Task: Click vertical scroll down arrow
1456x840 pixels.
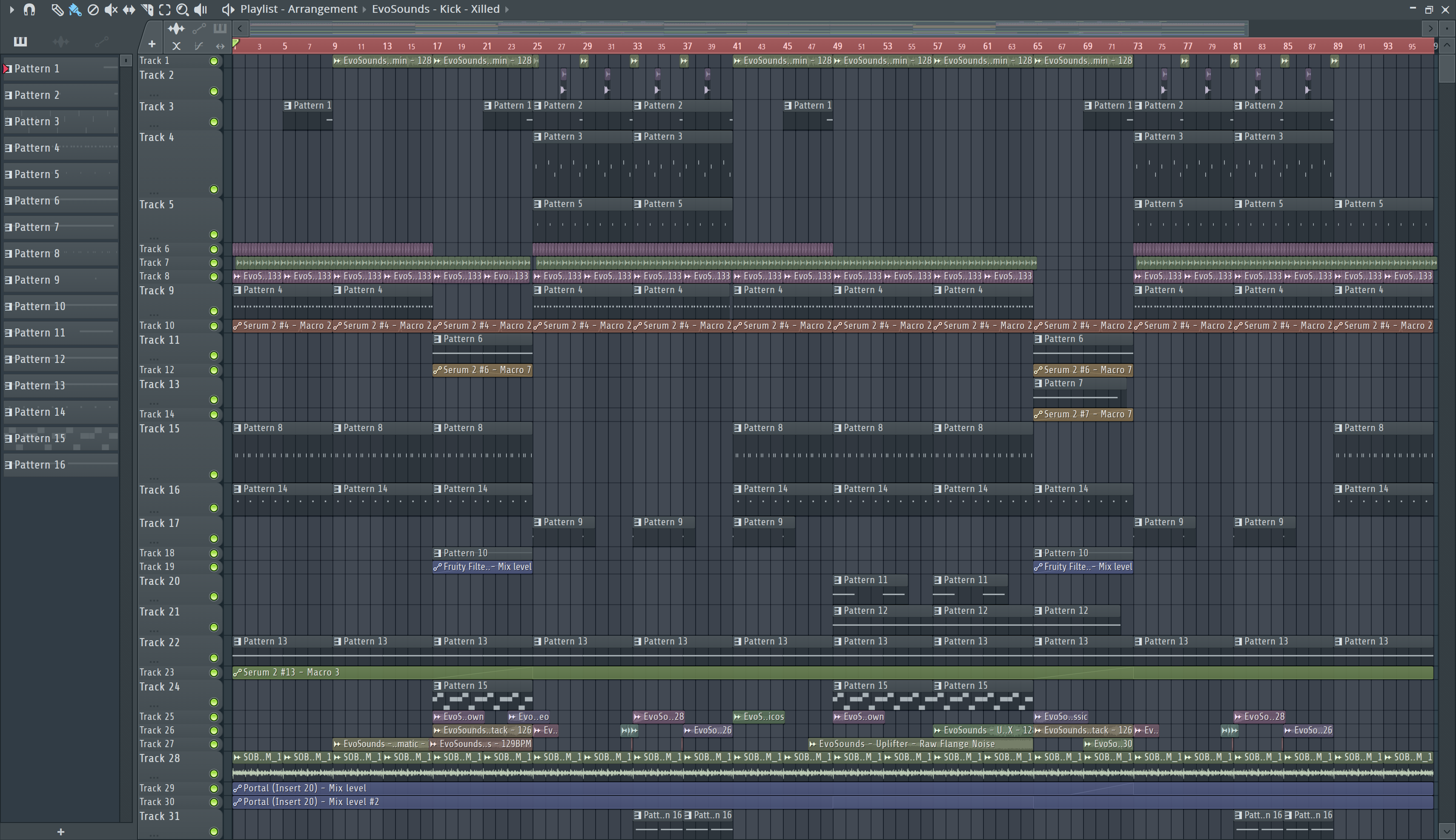Action: (1447, 832)
